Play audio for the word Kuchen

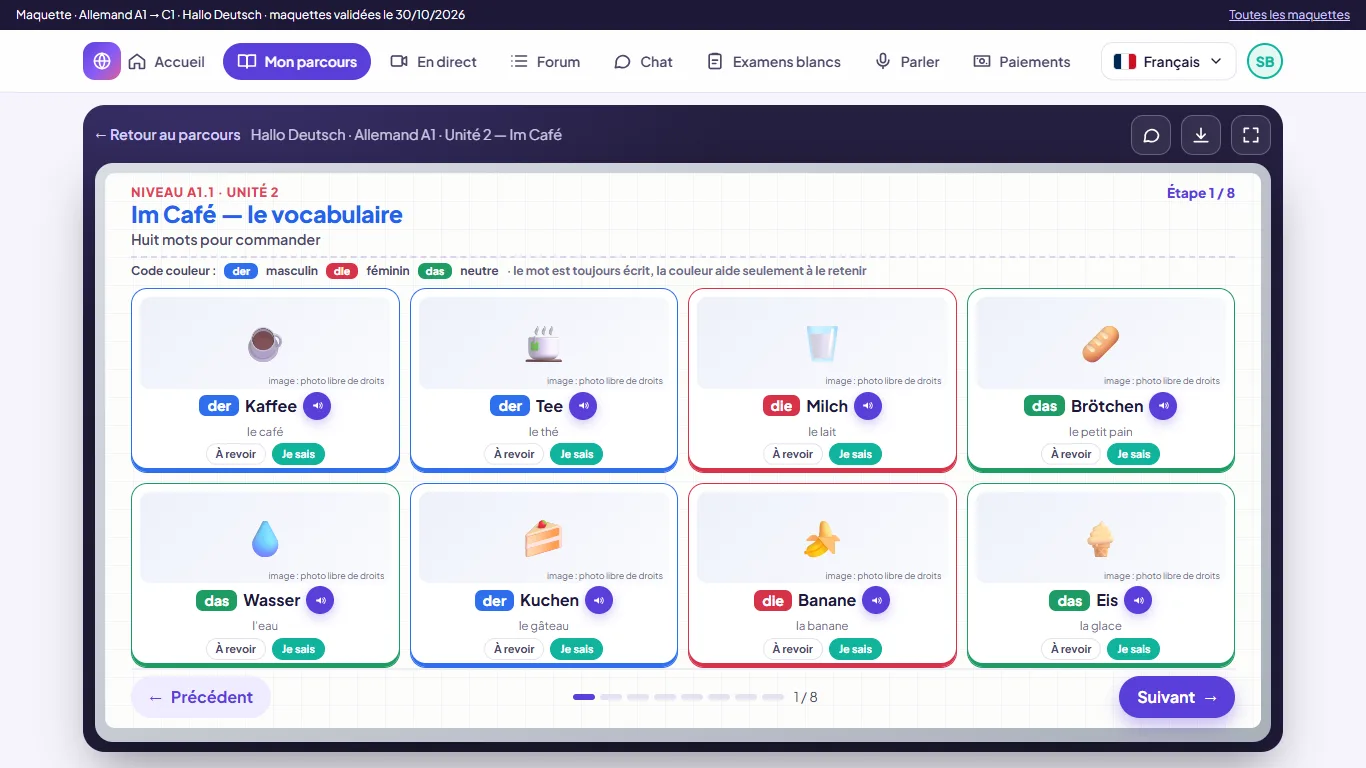point(599,600)
